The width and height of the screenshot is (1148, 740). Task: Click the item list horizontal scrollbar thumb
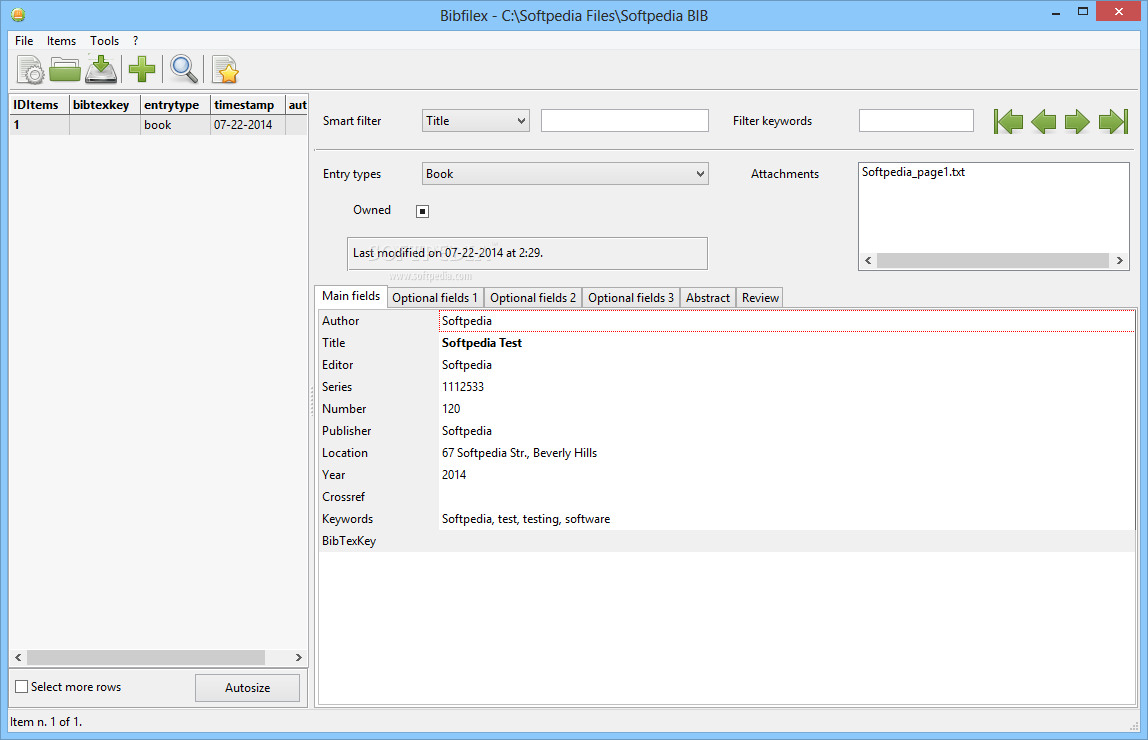[146, 657]
